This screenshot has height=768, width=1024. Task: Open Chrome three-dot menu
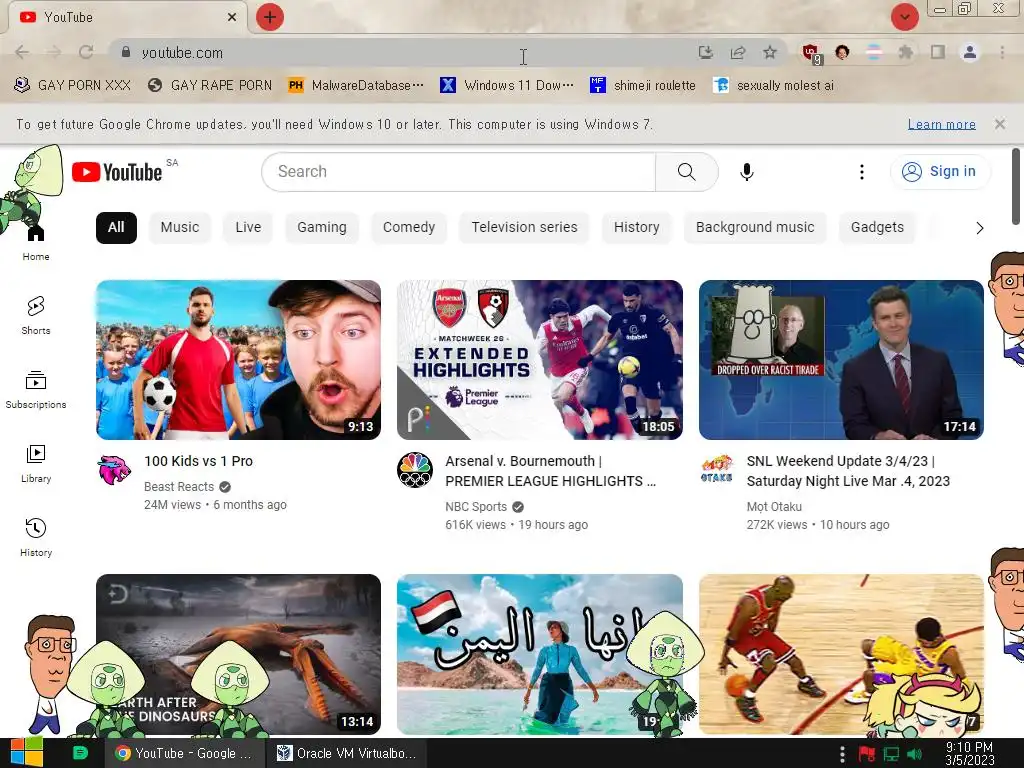(1002, 52)
